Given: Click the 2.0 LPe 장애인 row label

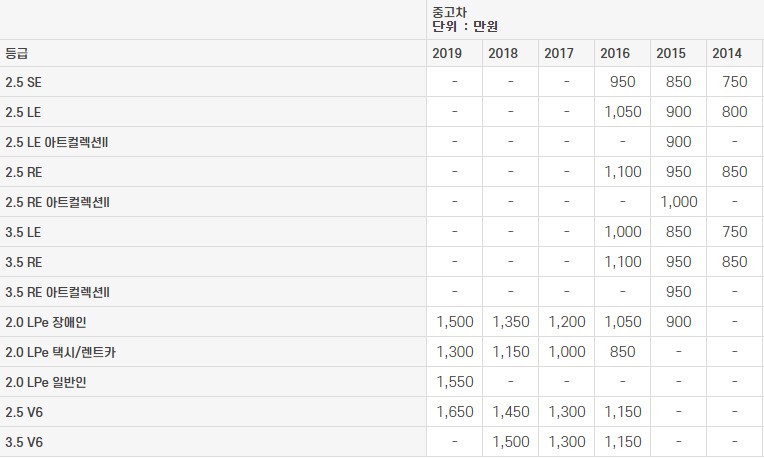Looking at the screenshot, I should pos(46,323).
